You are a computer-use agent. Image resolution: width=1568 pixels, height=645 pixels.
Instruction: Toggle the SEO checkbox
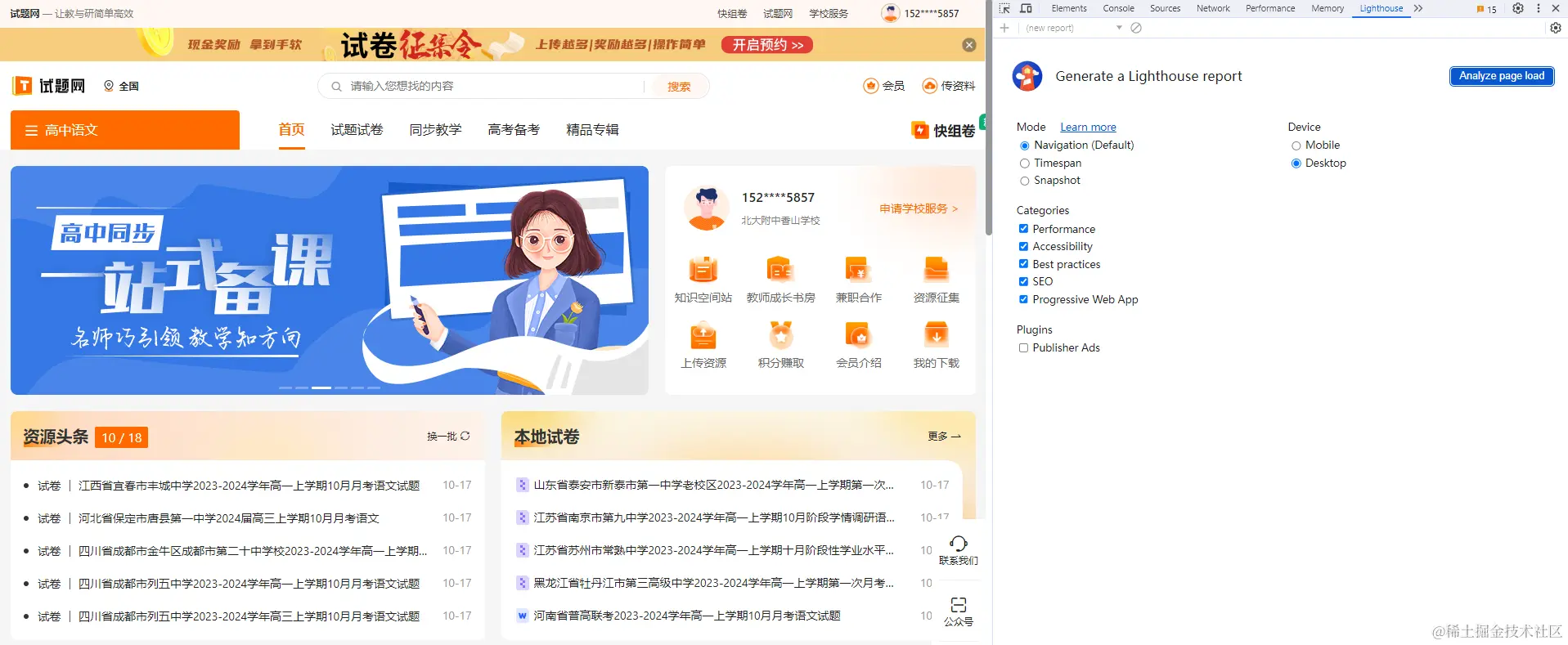point(1023,281)
